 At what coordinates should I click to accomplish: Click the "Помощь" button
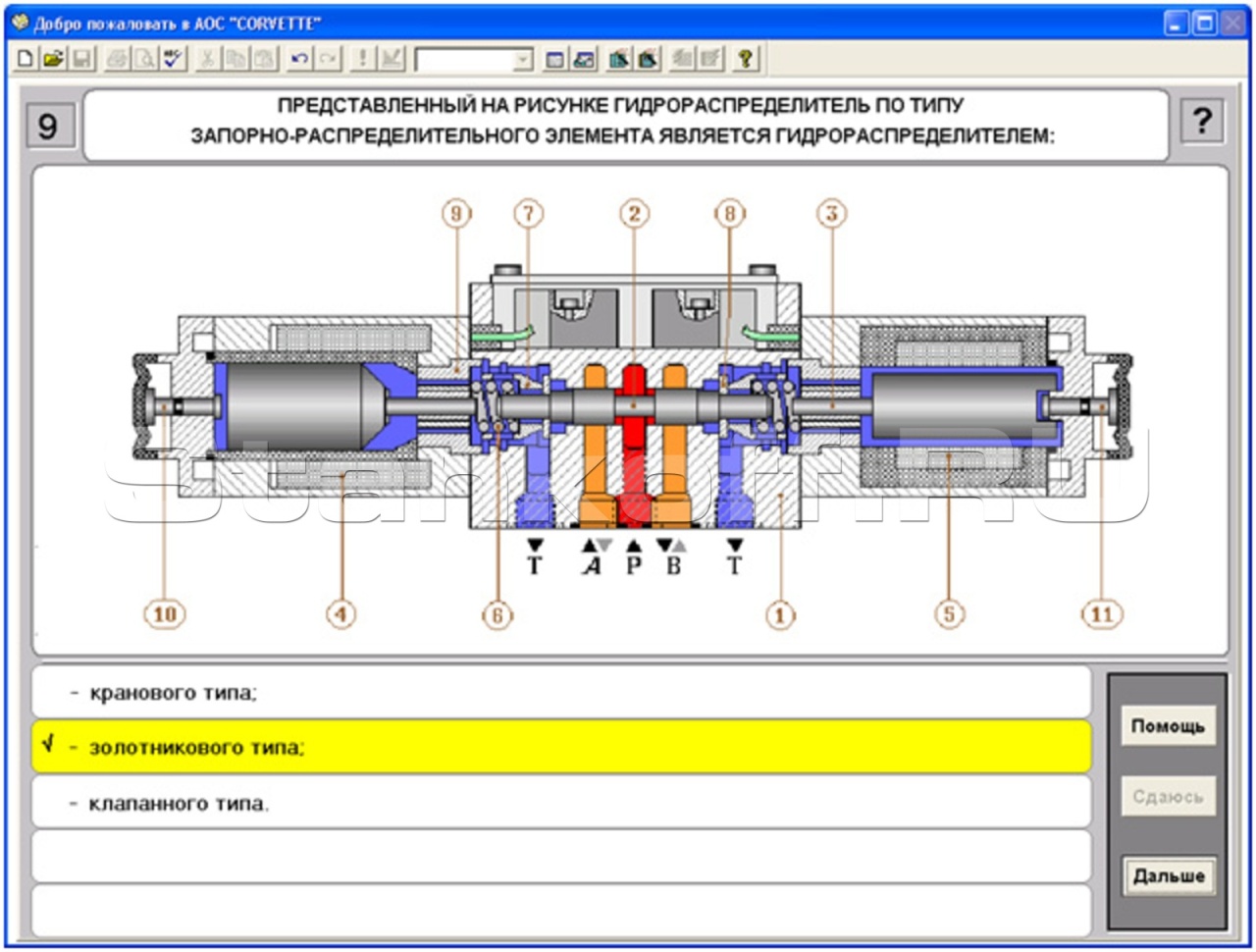coord(1168,726)
